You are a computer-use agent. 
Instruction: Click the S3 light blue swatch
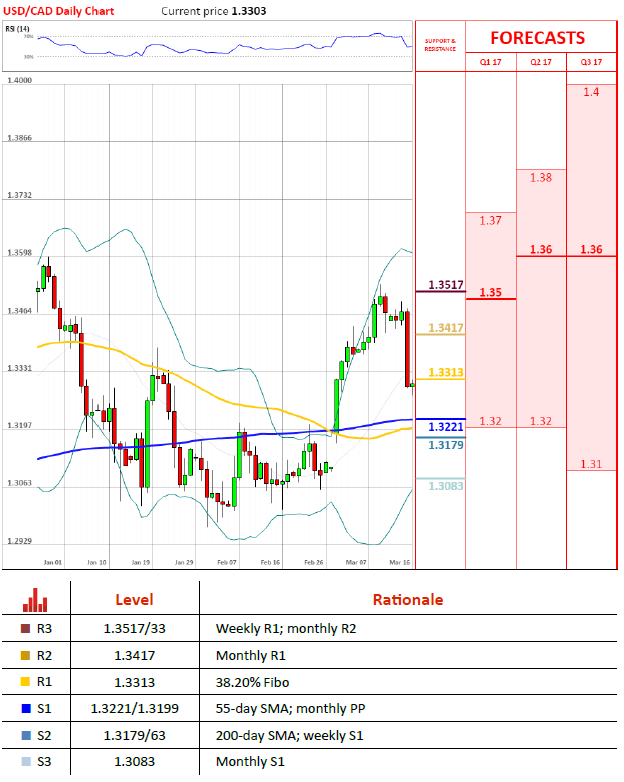tap(25, 762)
